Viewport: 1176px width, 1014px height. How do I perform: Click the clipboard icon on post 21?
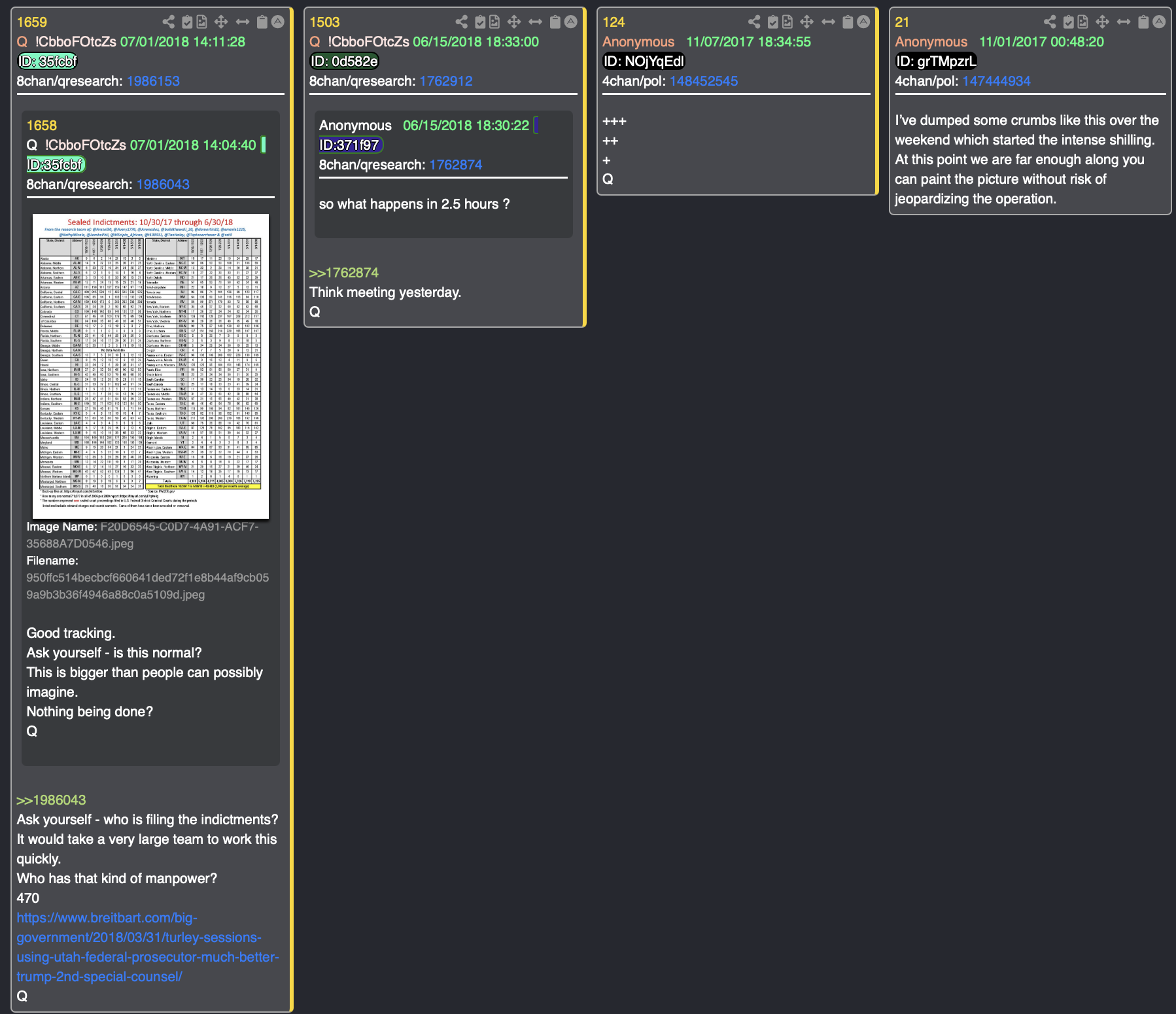coord(1143,22)
